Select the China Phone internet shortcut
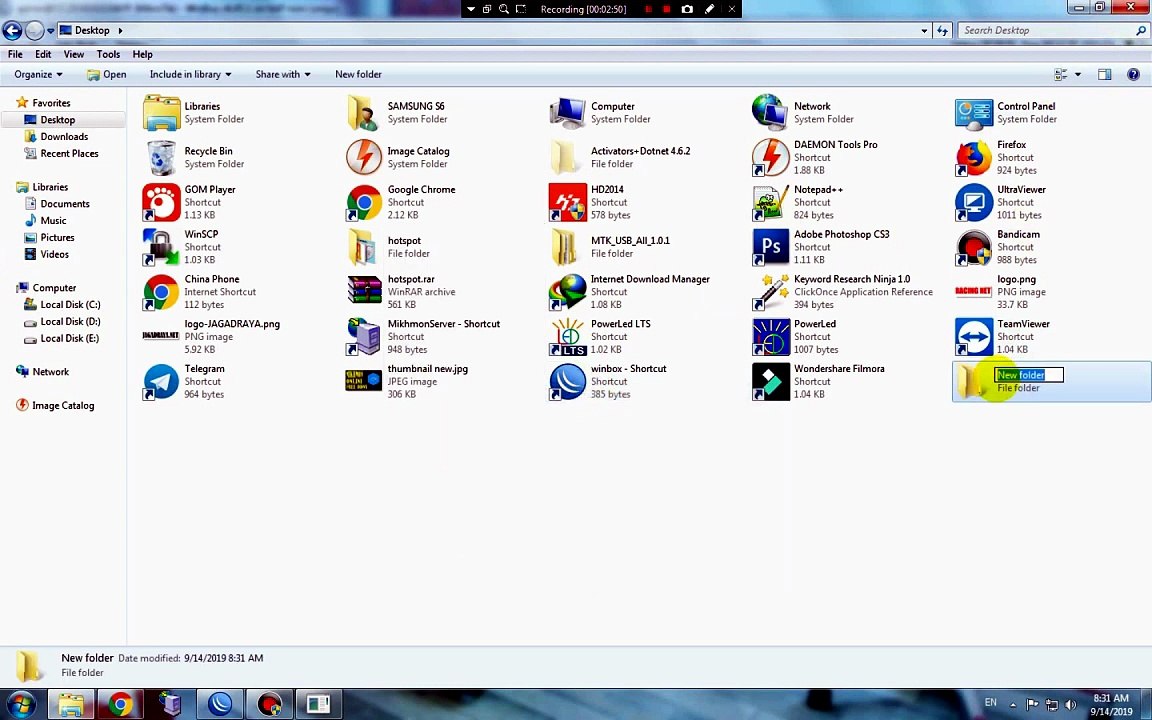The width and height of the screenshot is (1152, 720). (x=161, y=292)
